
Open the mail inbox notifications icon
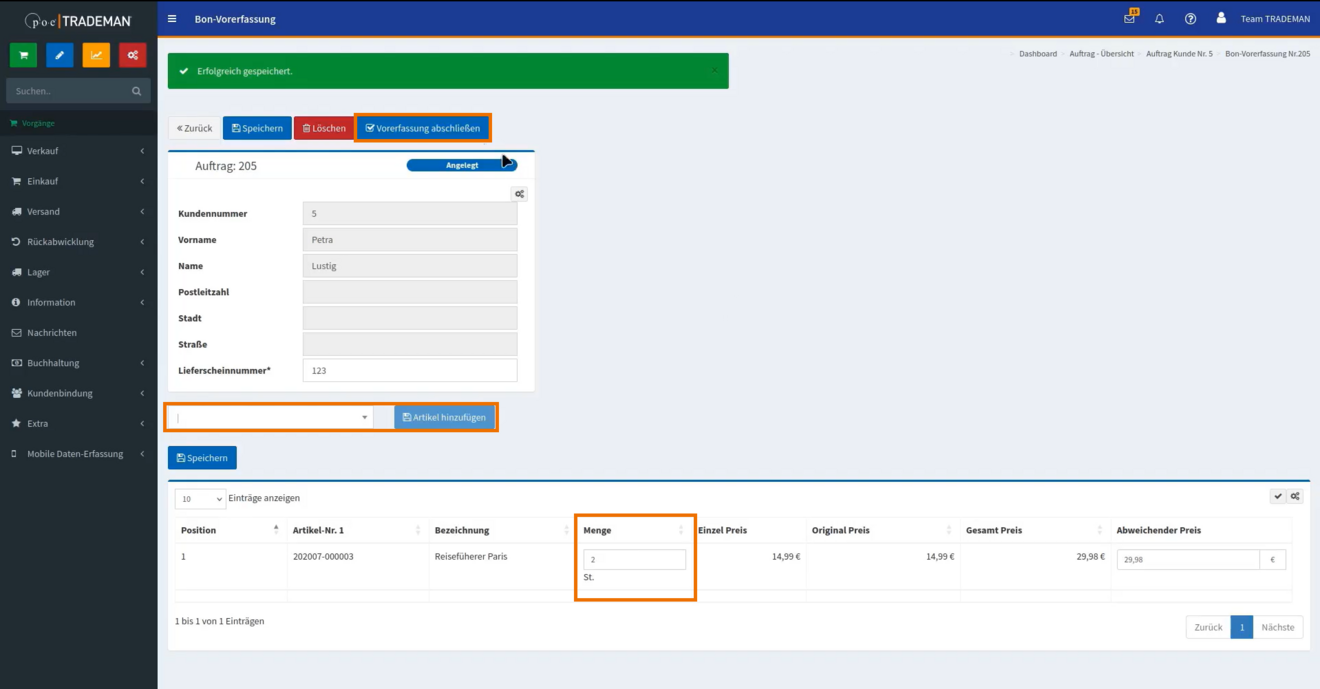1130,19
